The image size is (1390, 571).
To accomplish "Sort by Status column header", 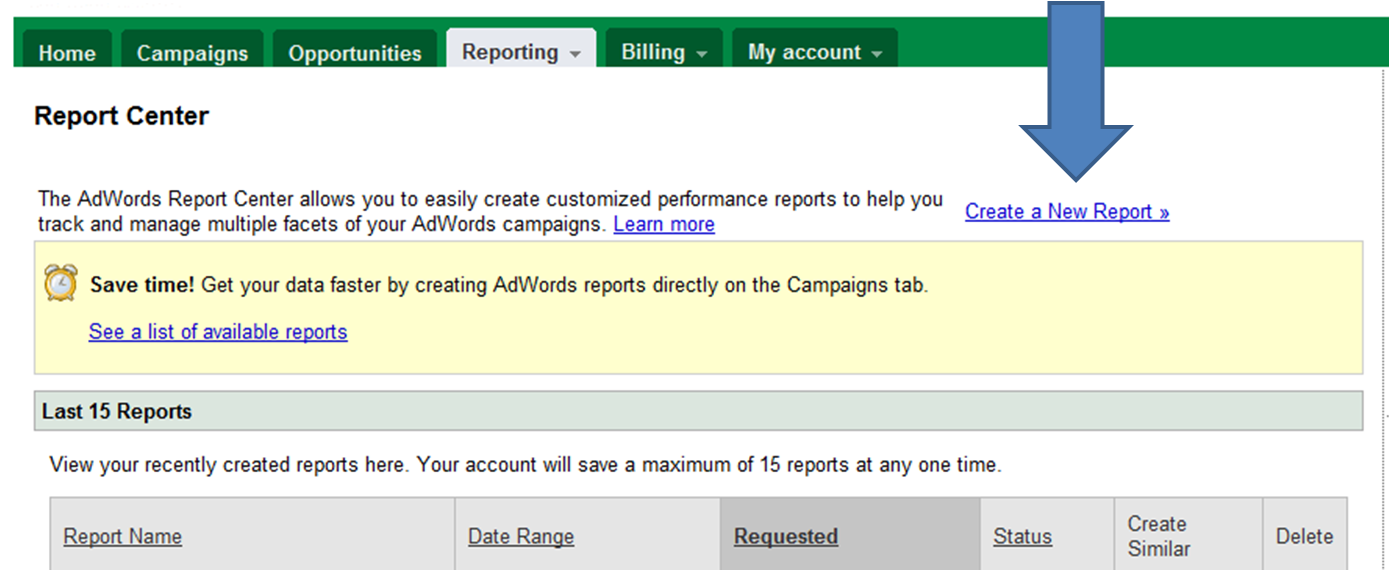I will [1022, 537].
